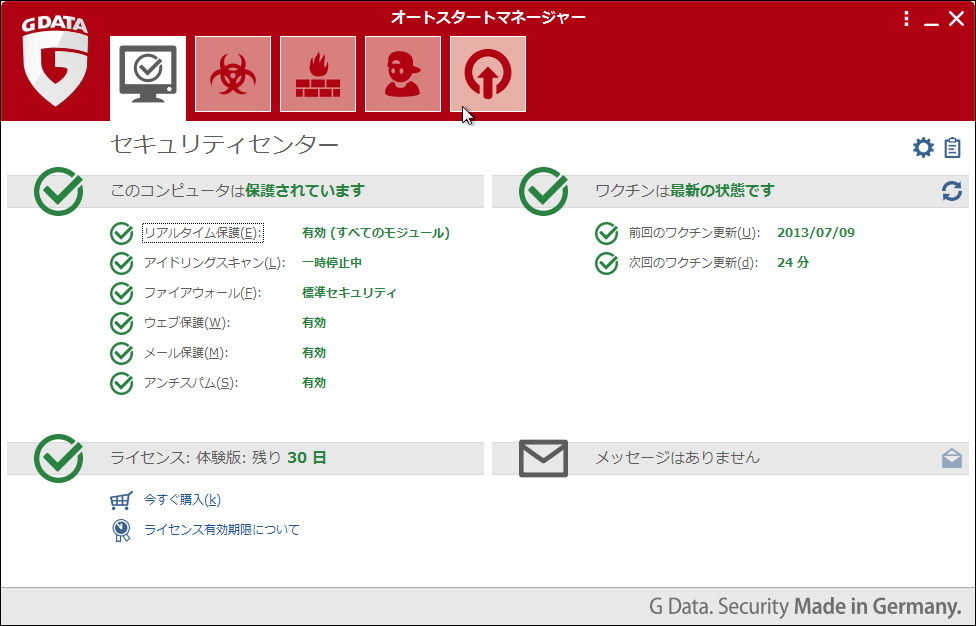Click check icon next to 次回のワクチン更新

click(606, 263)
